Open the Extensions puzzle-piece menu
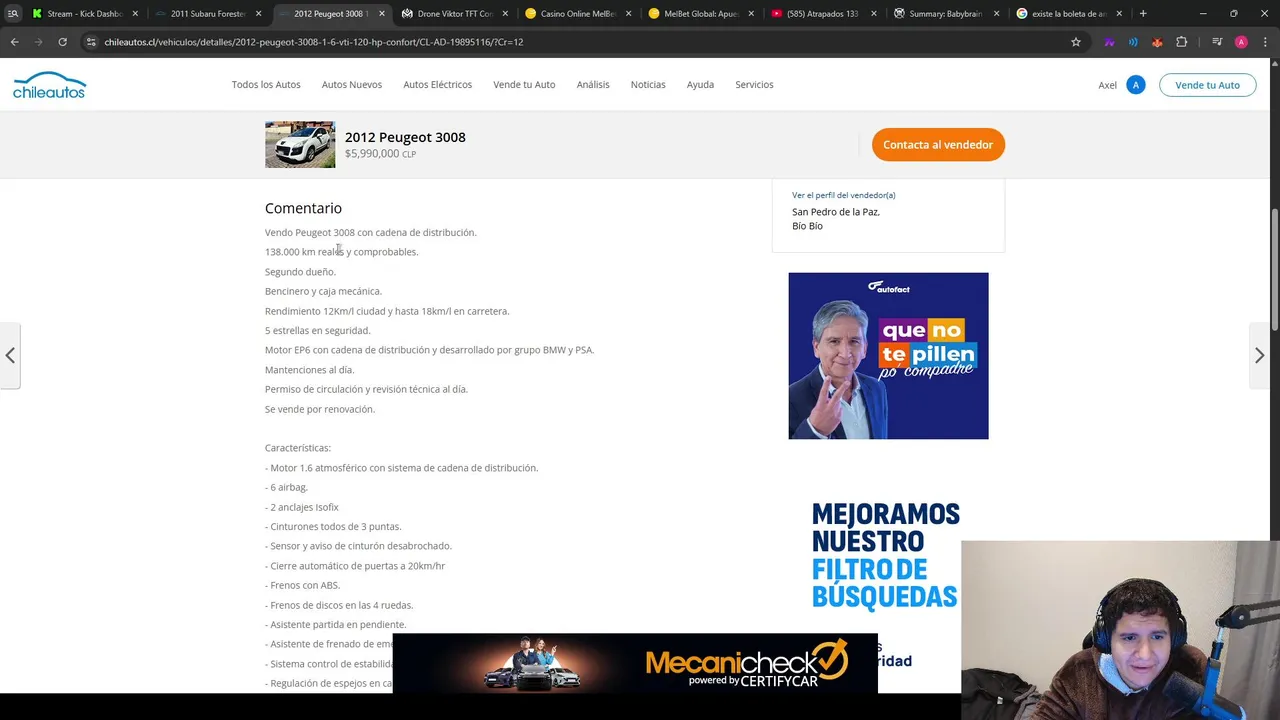 click(1182, 42)
